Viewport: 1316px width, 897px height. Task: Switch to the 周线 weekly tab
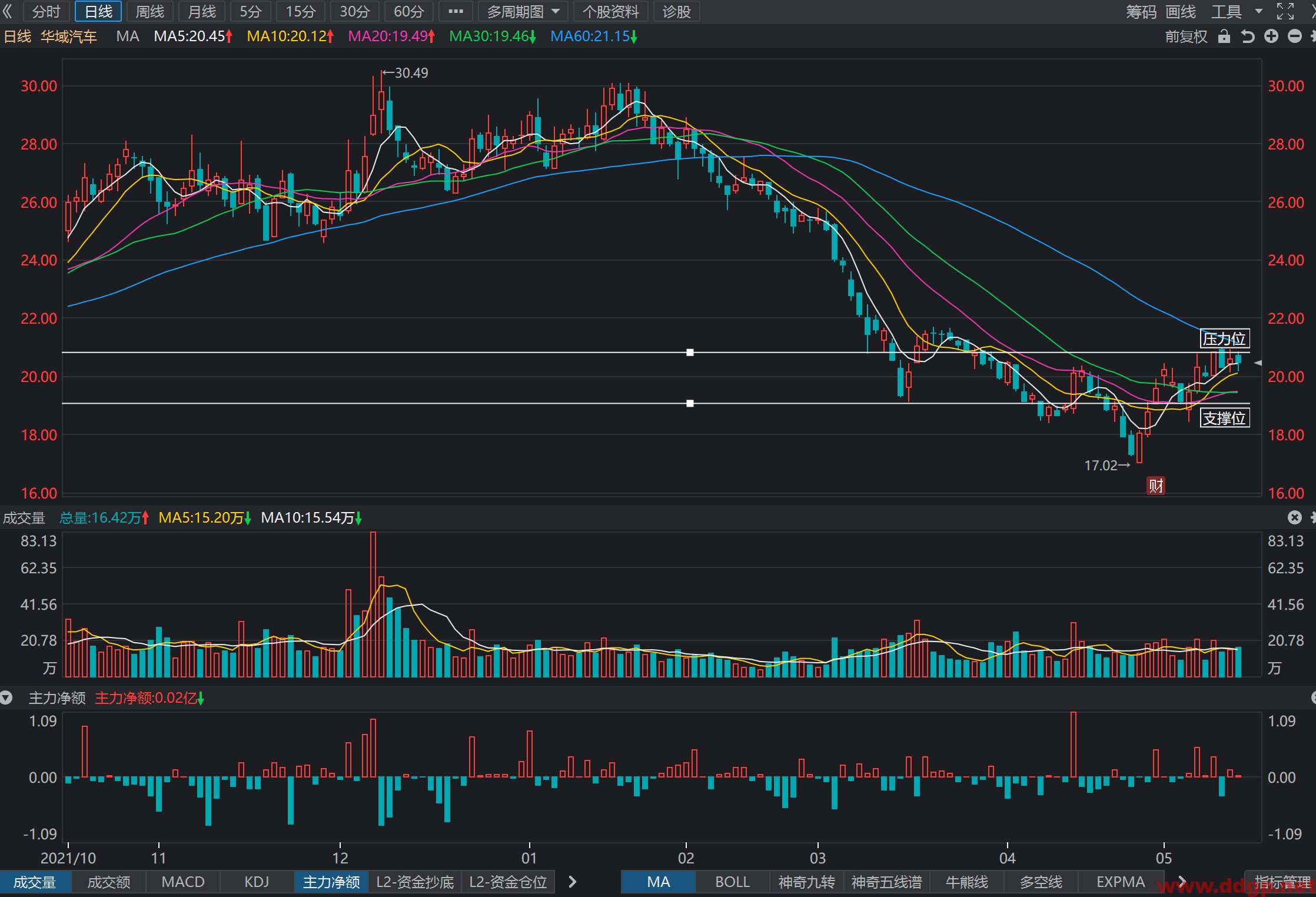[x=150, y=11]
